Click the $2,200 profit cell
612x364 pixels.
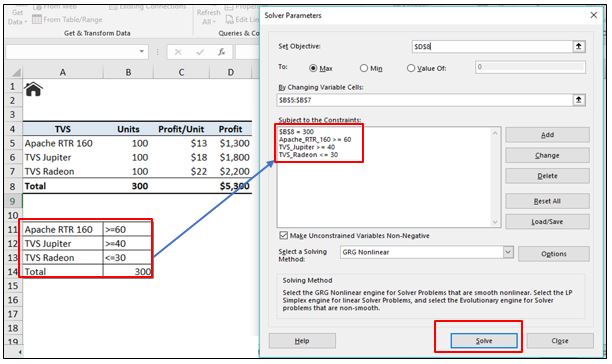[231, 172]
